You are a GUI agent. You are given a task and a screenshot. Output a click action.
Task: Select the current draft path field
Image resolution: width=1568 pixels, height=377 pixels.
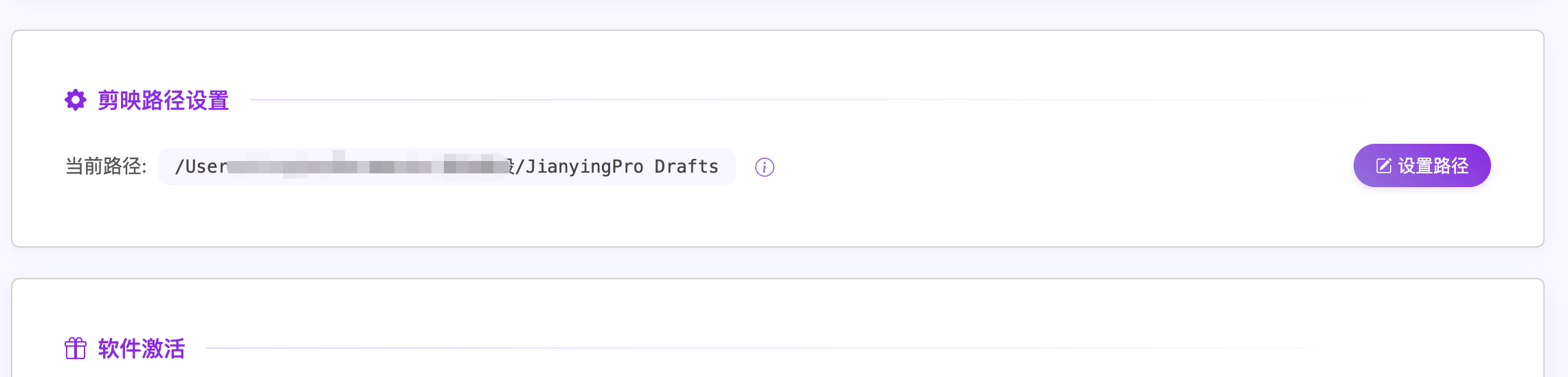447,166
